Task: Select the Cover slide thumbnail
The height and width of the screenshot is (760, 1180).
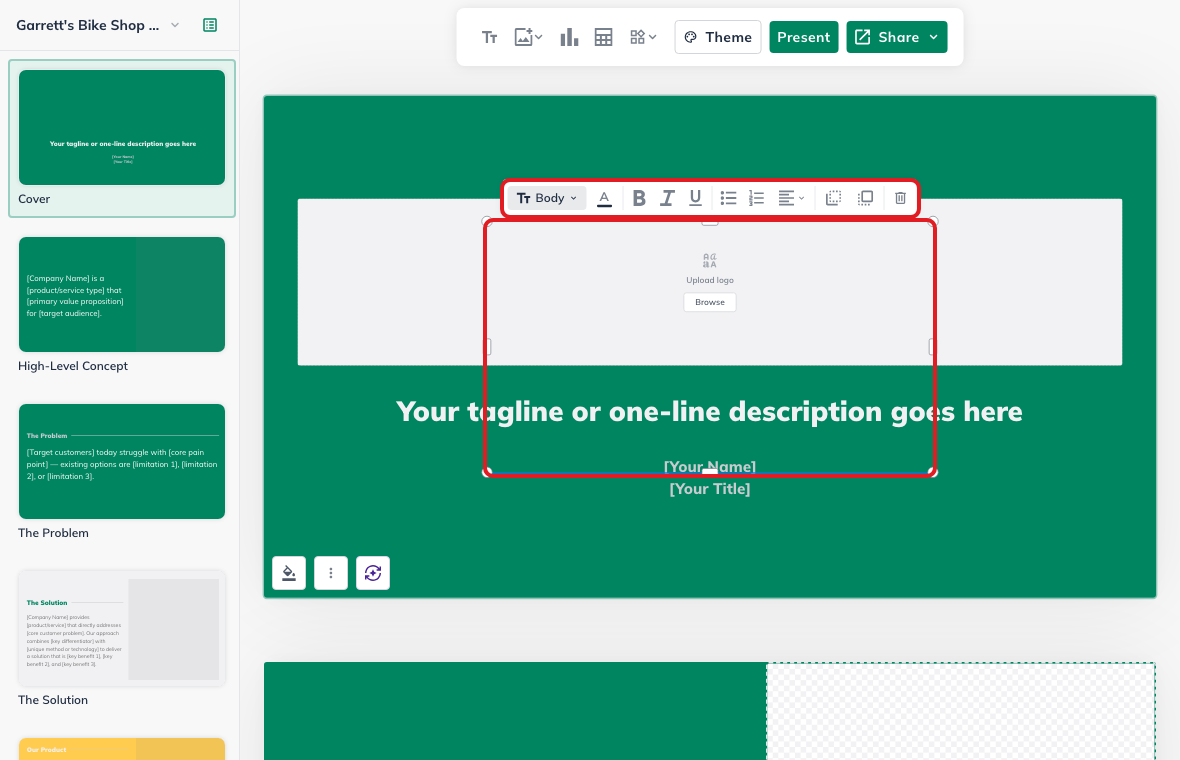Action: (122, 127)
